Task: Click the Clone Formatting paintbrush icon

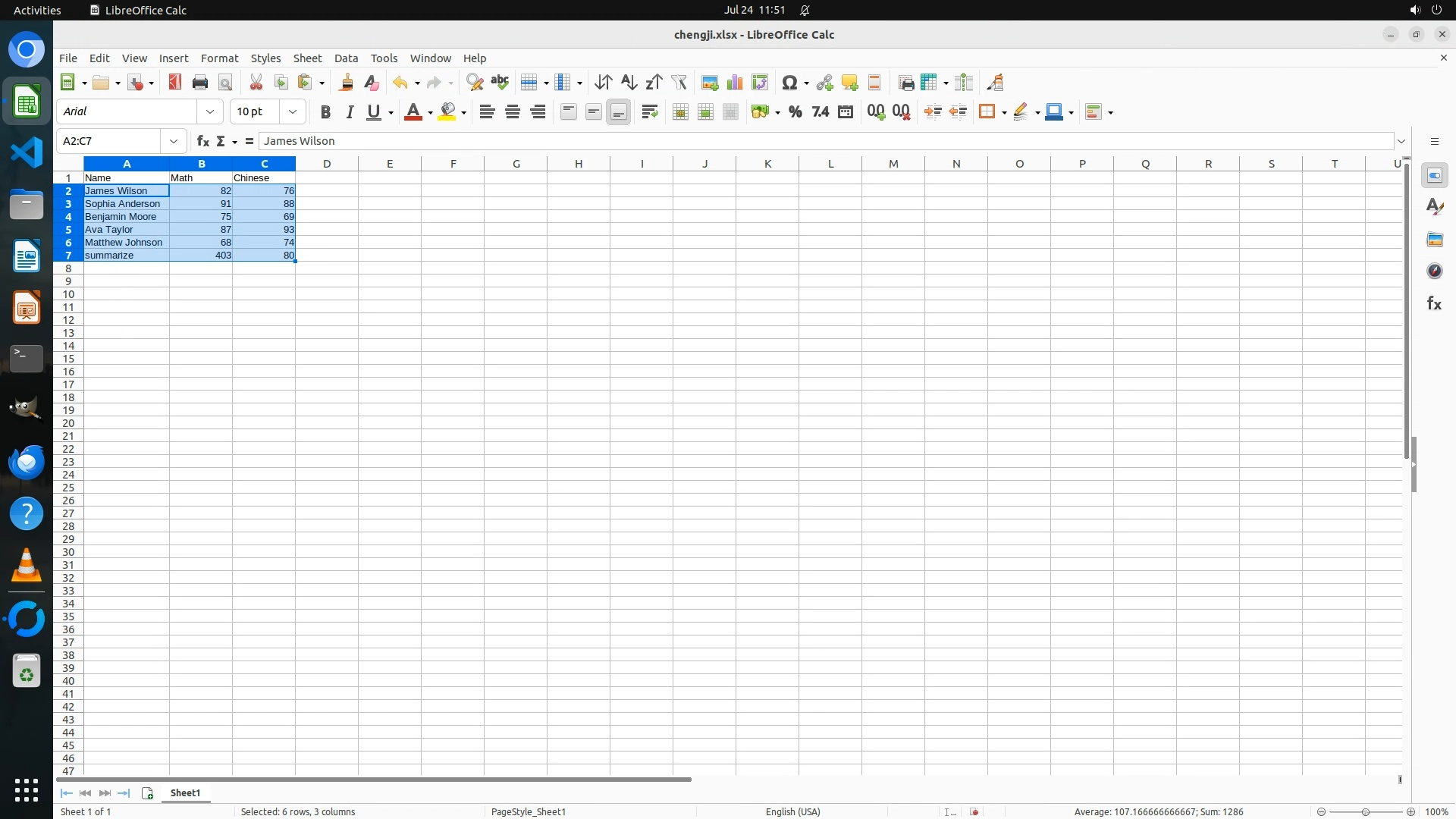Action: (x=347, y=83)
